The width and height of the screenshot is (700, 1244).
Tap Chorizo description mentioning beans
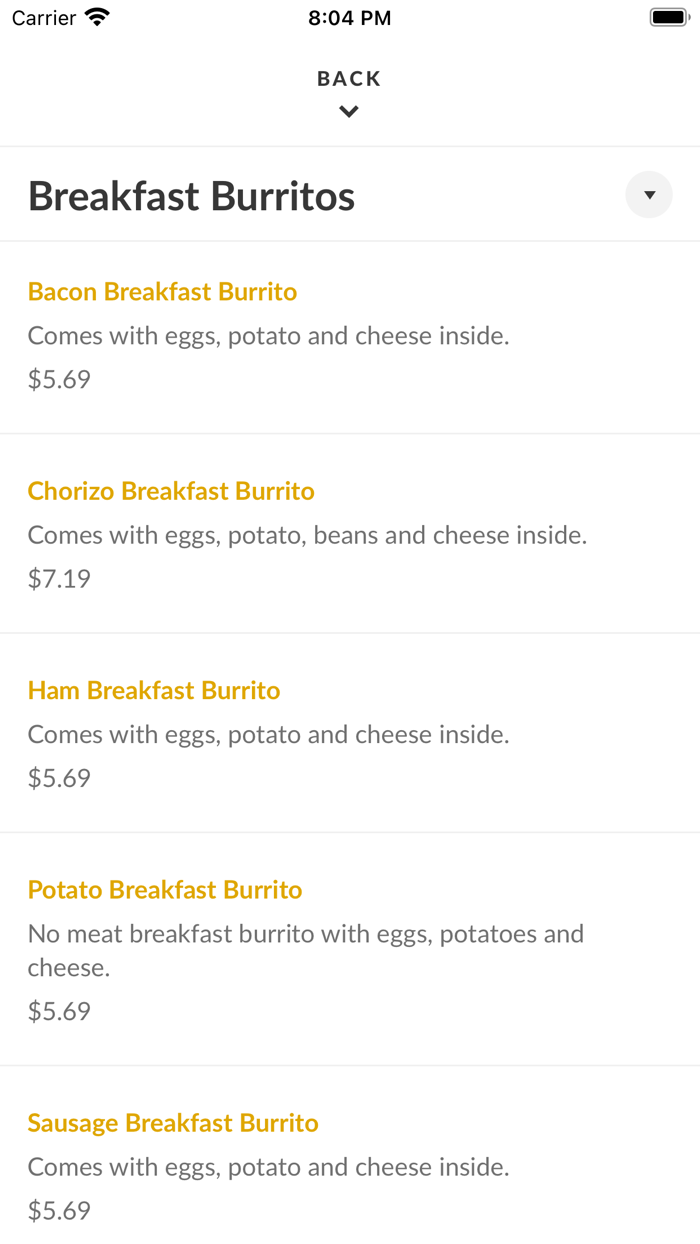tap(307, 535)
